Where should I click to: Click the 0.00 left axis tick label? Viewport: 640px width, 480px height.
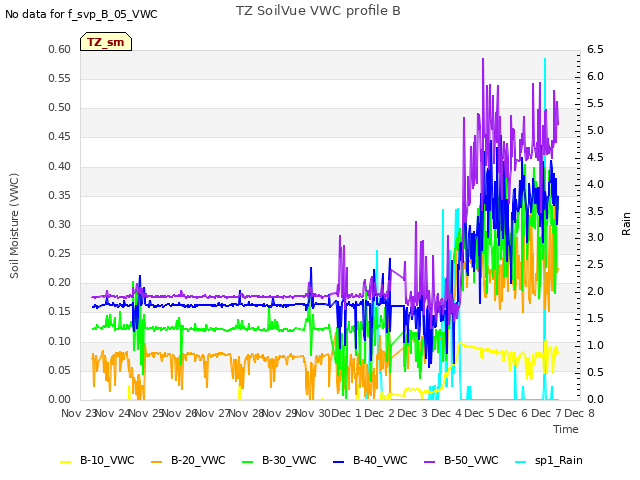(x=60, y=399)
